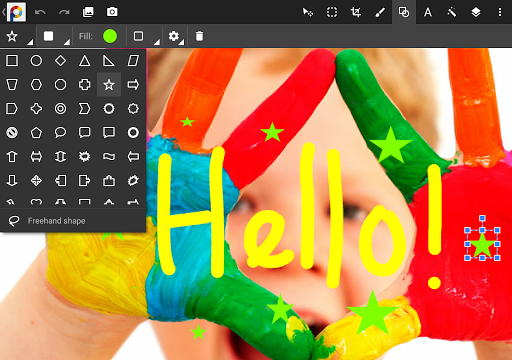Screen dimensions: 512x360
Task: Click the camera icon
Action: 112,12
